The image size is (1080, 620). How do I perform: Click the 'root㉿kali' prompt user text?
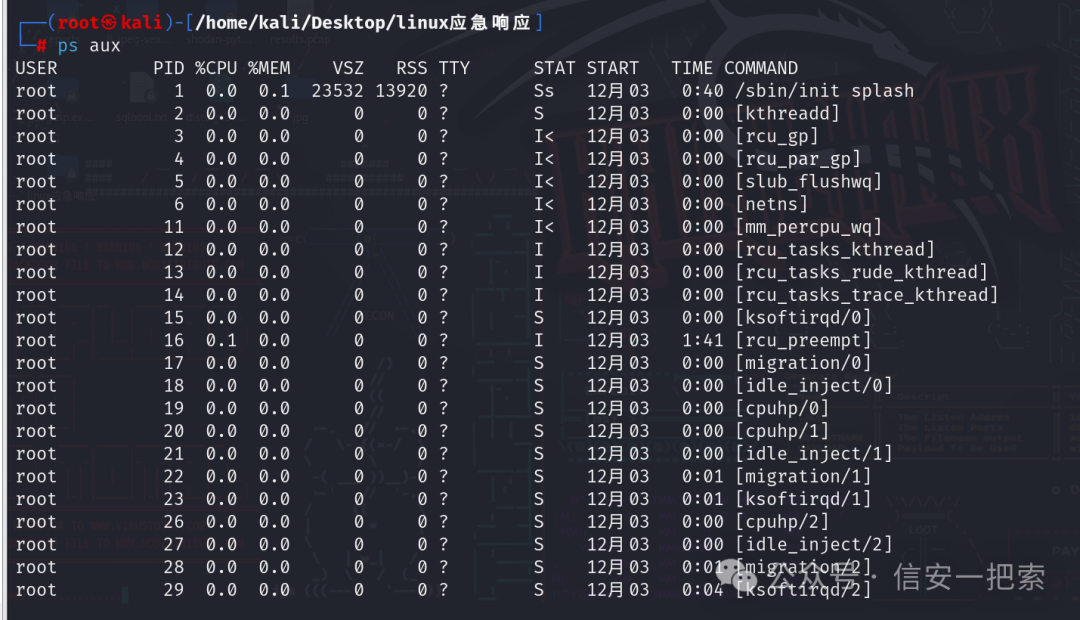[x=110, y=23]
